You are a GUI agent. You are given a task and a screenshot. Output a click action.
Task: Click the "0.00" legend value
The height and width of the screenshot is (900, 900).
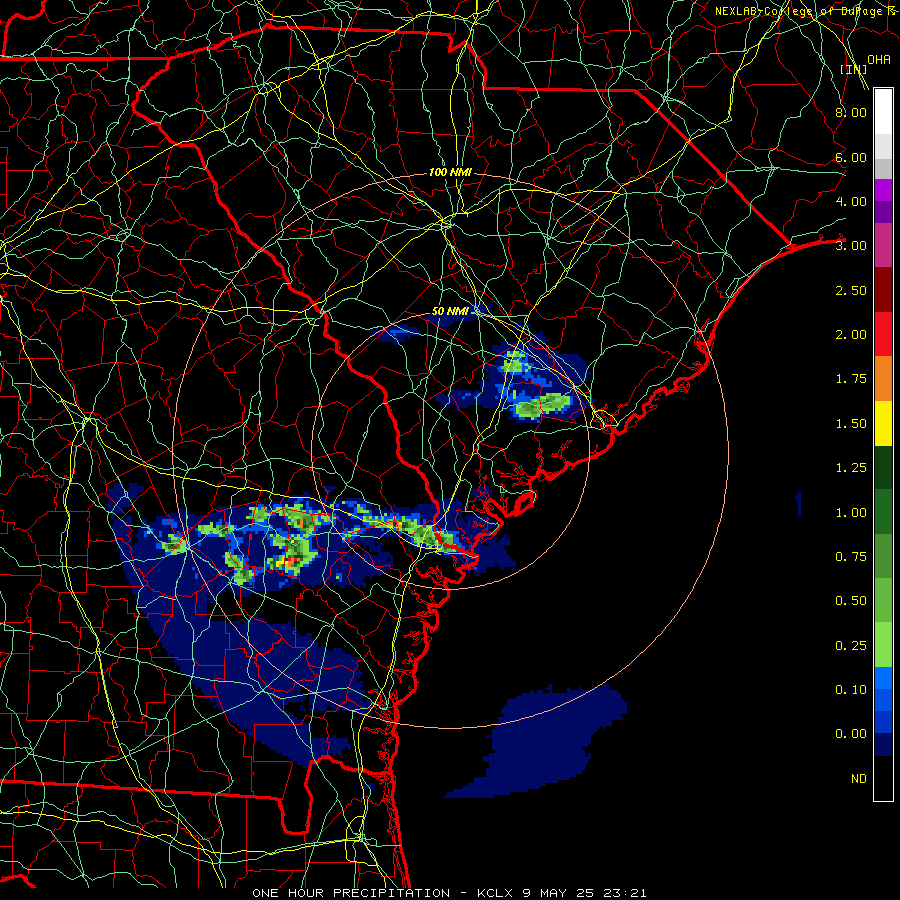tap(851, 734)
